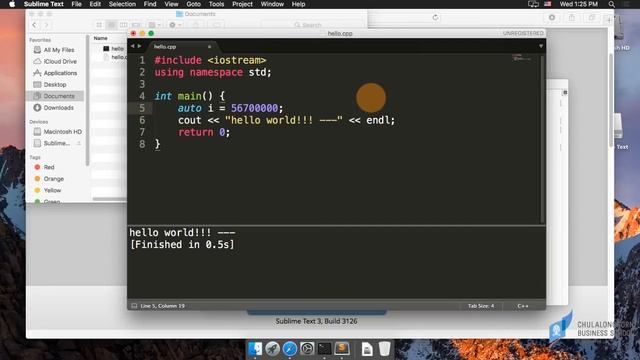
Task: Open the Apple menu
Action: [12, 4]
